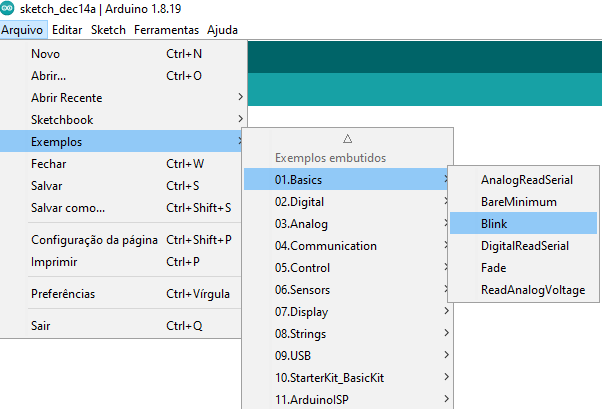602x409 pixels.
Task: Choose Novo from the Arquivo menu
Action: click(121, 54)
